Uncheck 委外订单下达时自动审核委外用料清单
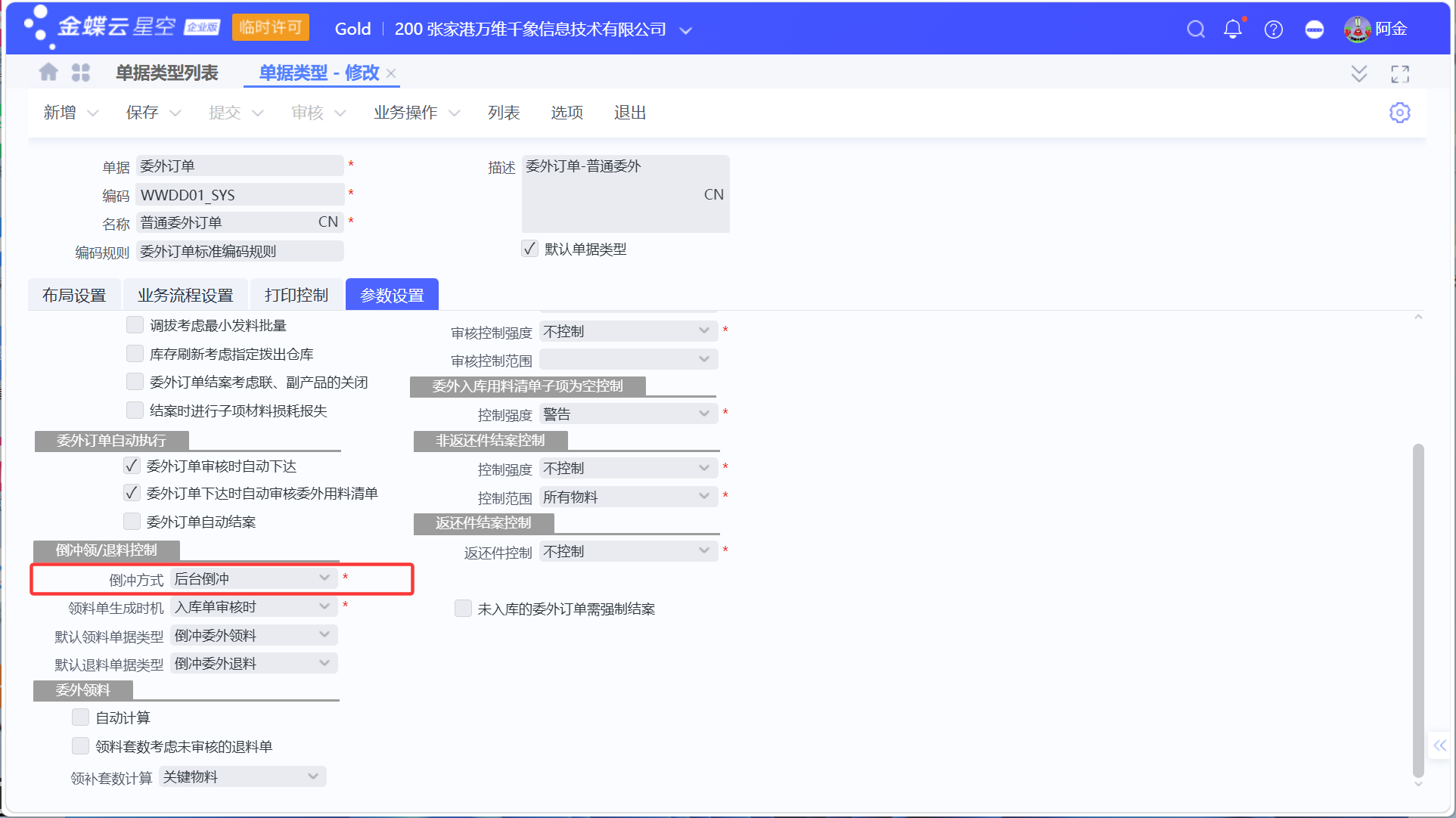This screenshot has width=1456, height=818. click(x=132, y=493)
